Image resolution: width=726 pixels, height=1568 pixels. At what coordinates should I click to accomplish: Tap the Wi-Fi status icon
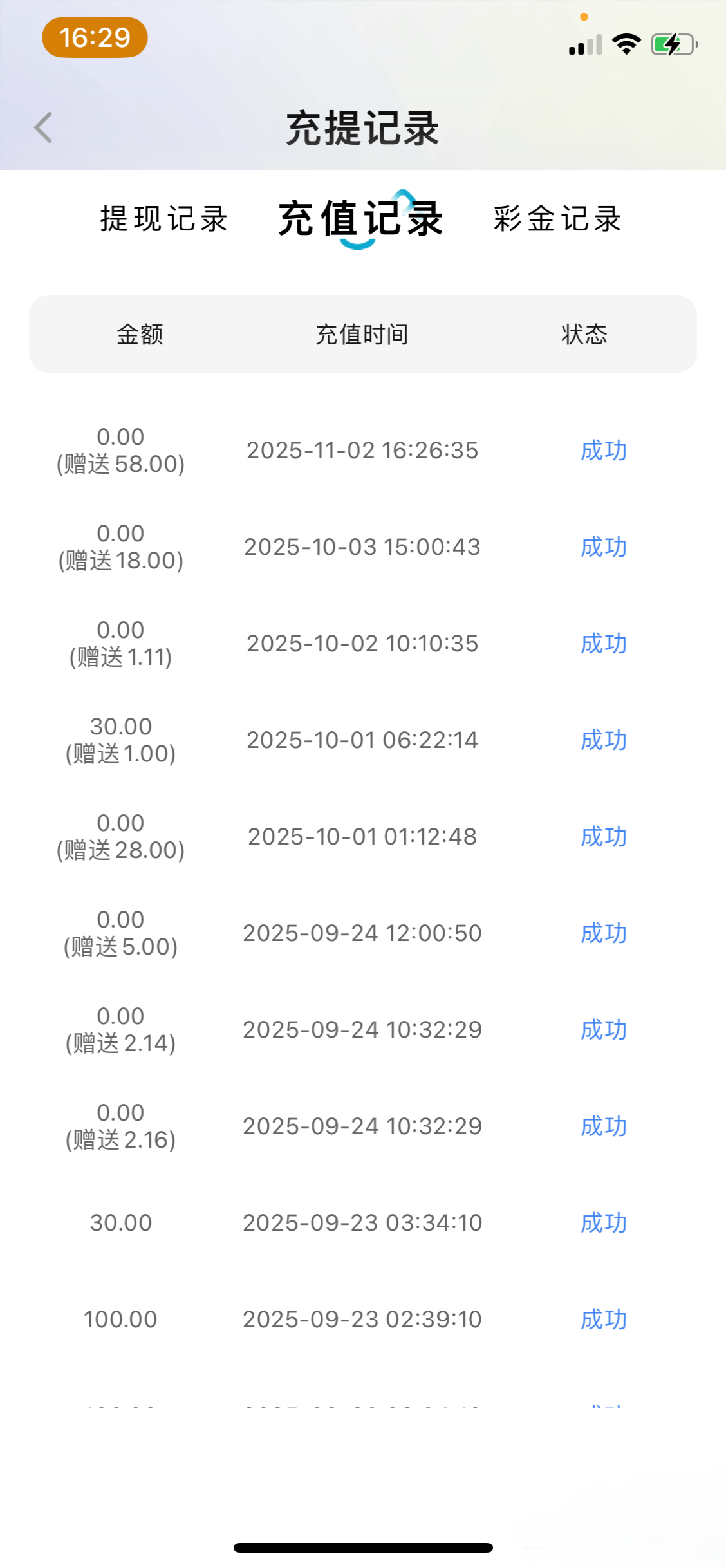click(x=626, y=44)
